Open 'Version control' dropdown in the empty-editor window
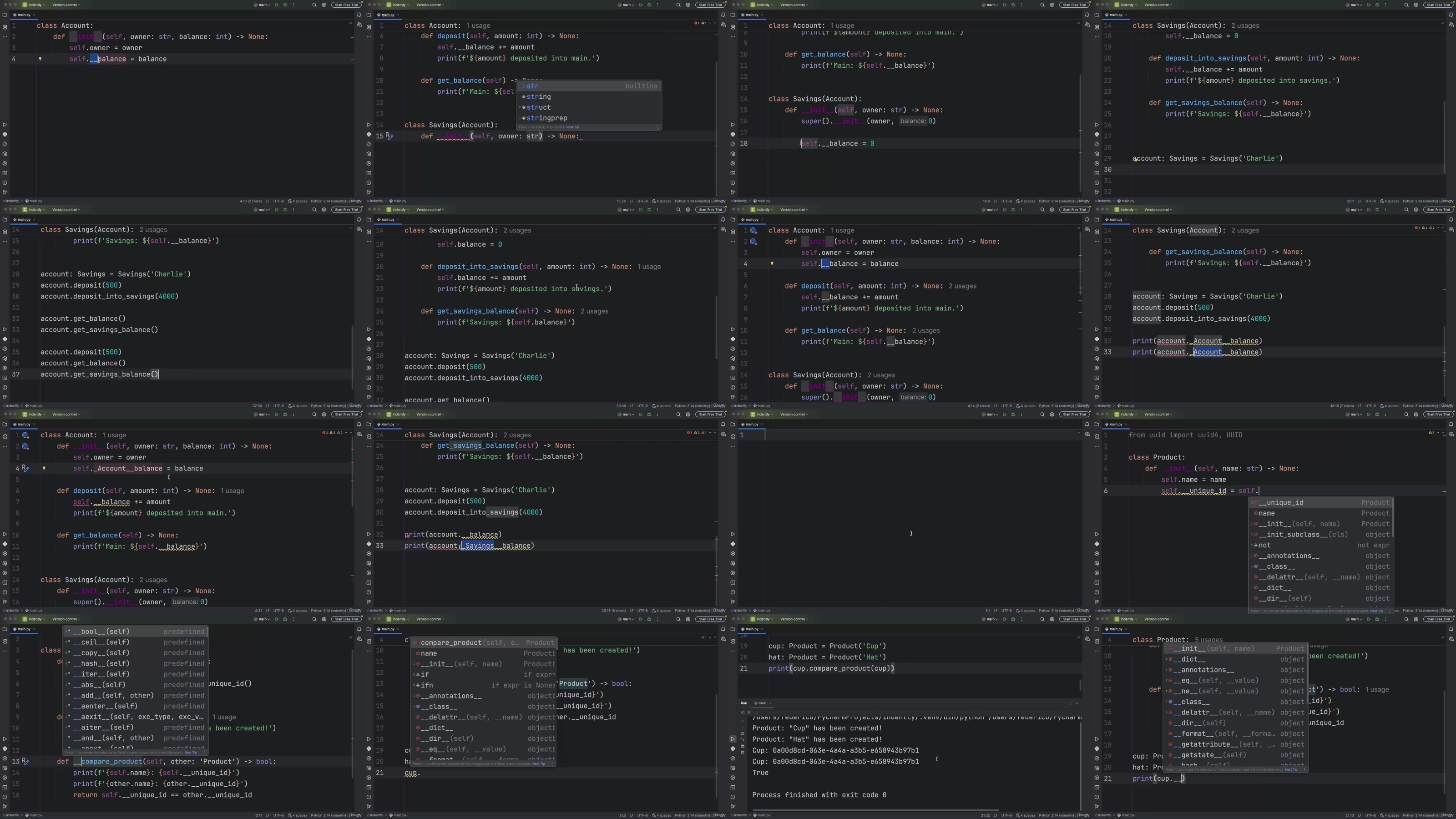 tap(794, 415)
